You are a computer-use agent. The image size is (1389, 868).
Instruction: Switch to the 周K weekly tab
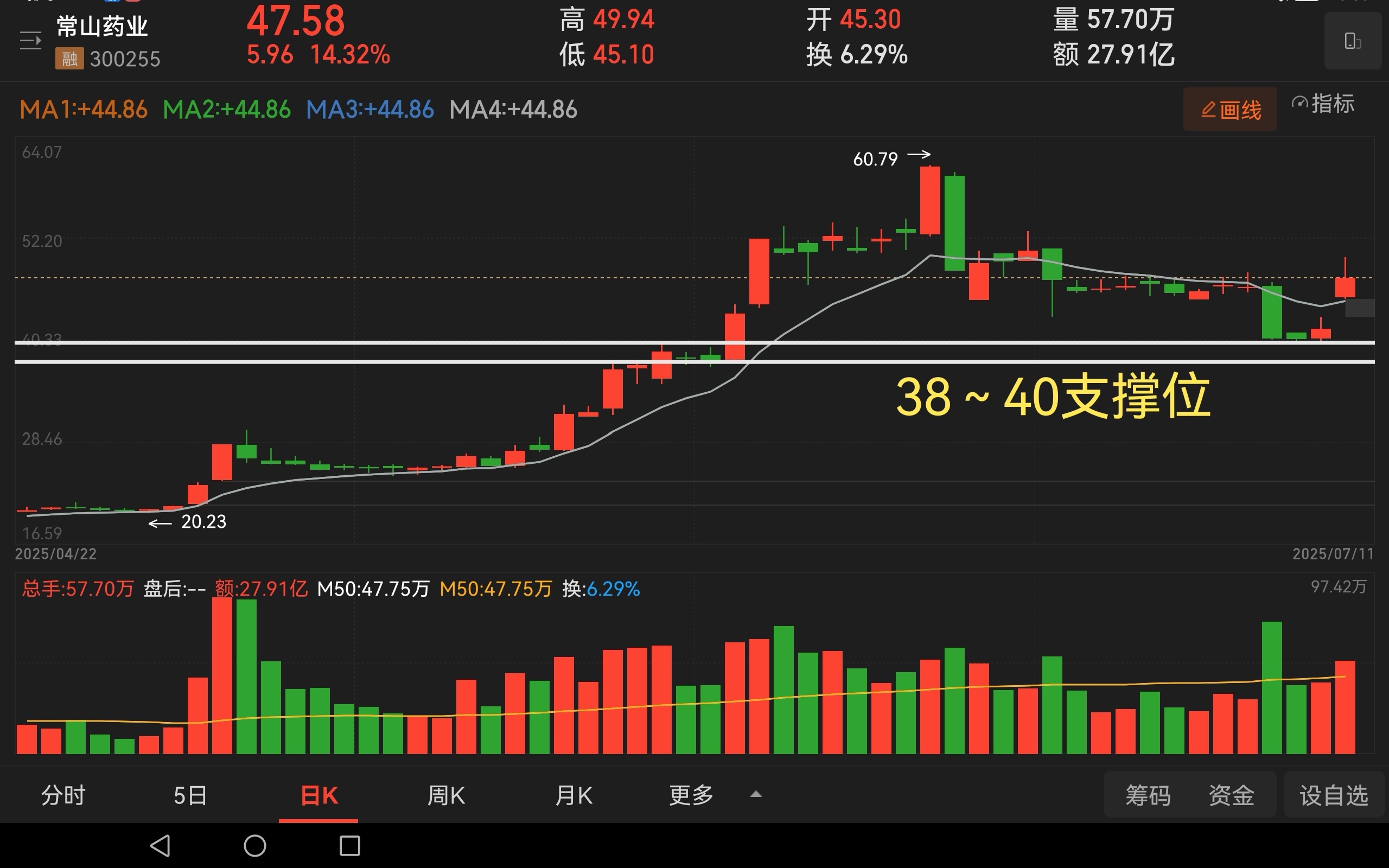446,796
